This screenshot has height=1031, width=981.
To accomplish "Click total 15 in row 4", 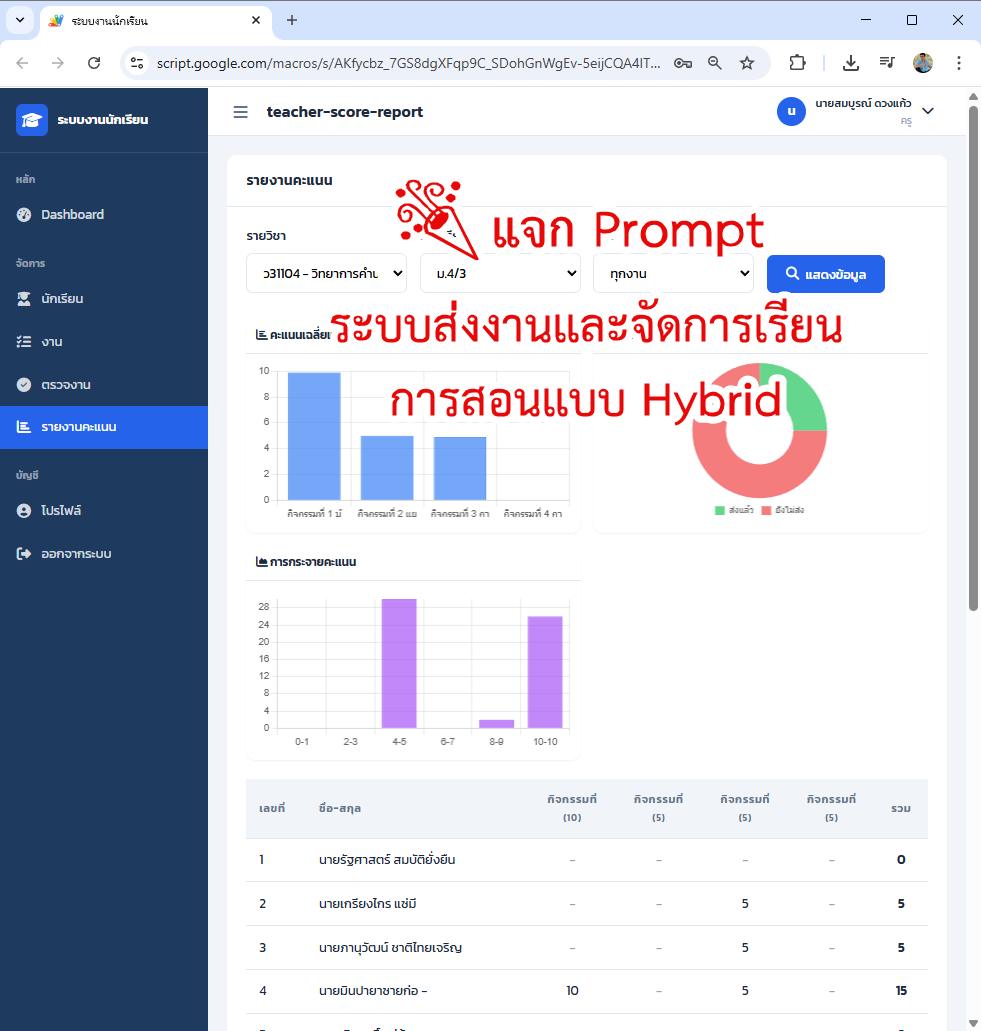I will click(901, 991).
